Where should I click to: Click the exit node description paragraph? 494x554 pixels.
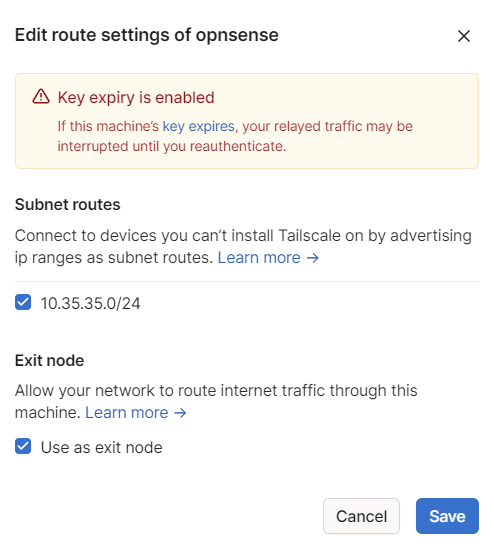point(216,401)
